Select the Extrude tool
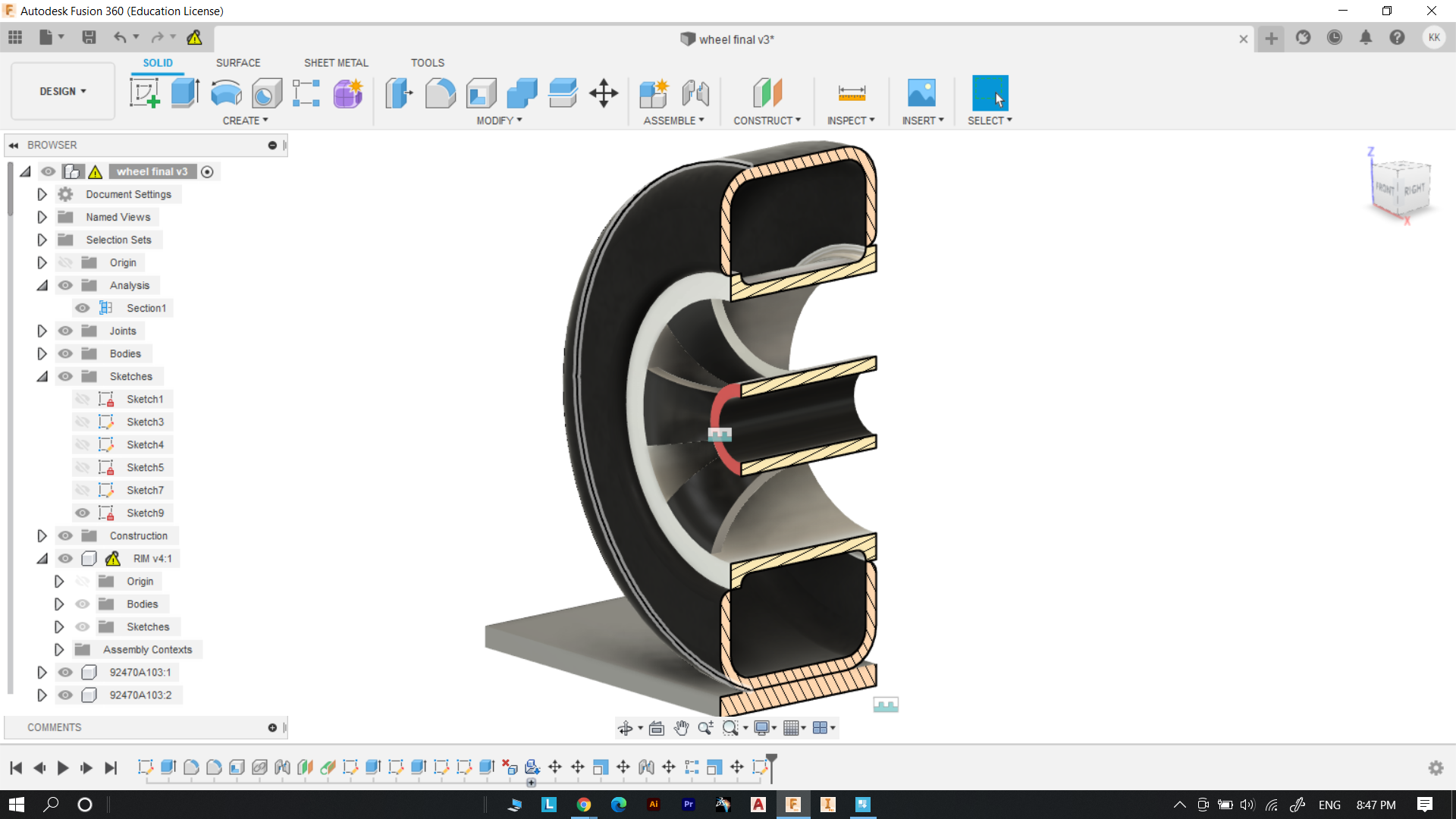1456x819 pixels. 185,93
